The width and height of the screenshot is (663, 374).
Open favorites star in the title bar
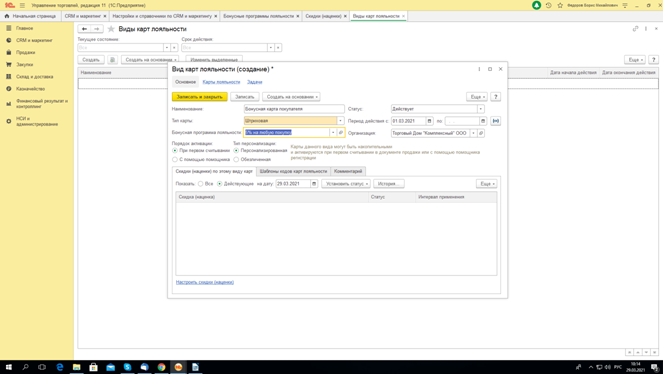[x=560, y=5]
